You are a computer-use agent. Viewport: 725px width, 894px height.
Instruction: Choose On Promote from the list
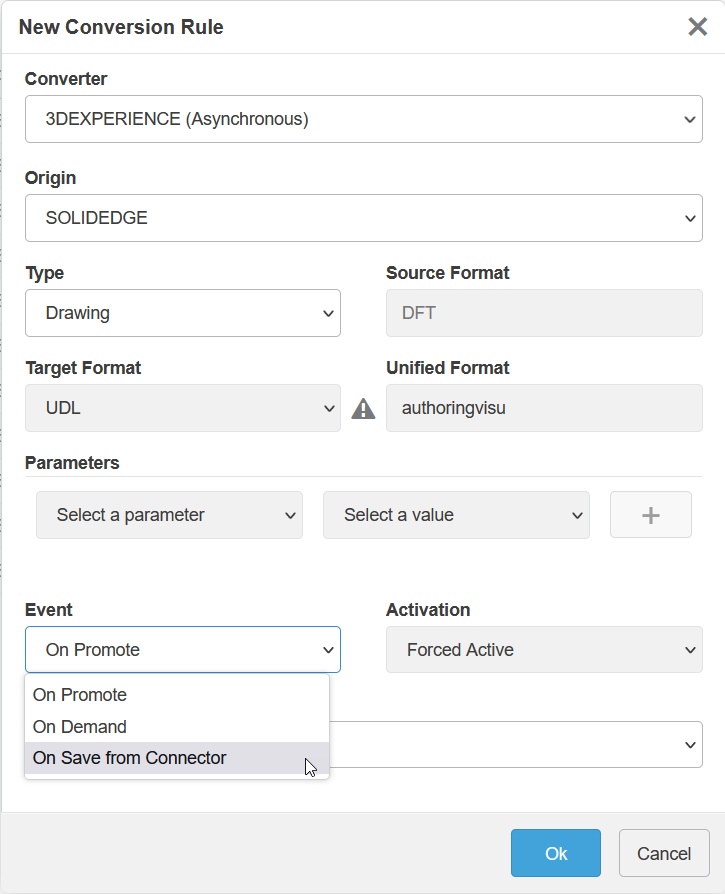click(177, 695)
